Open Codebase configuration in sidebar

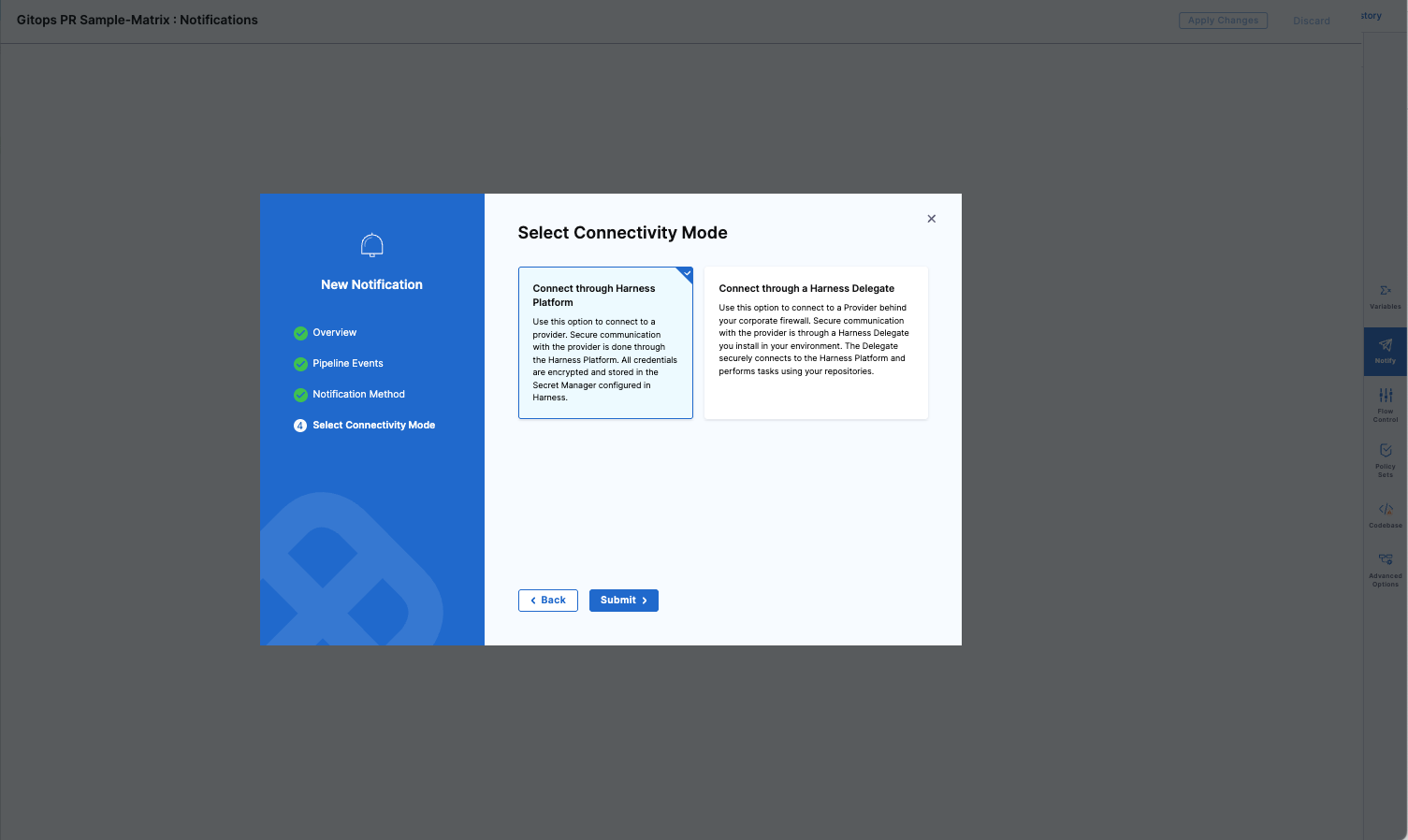[1386, 514]
